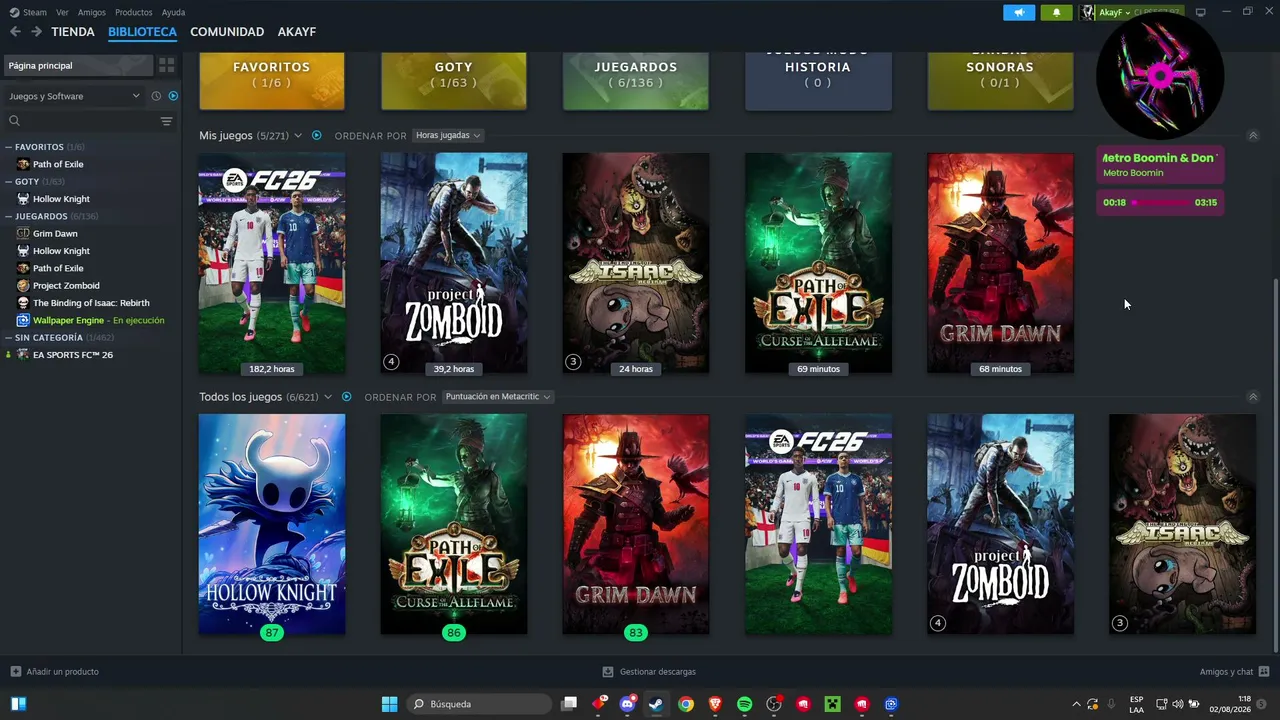Click the Steam icon in the taskbar
This screenshot has width=1280, height=720.
(656, 704)
